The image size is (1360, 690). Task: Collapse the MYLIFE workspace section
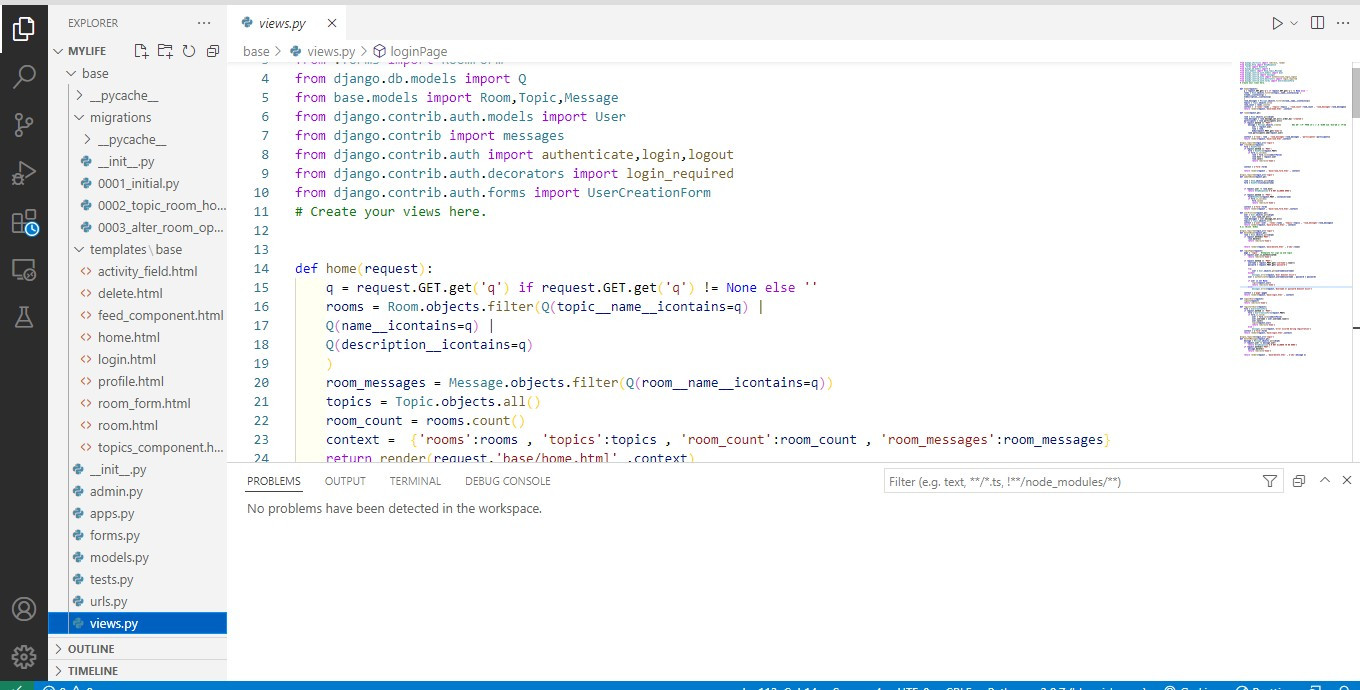tap(137, 51)
